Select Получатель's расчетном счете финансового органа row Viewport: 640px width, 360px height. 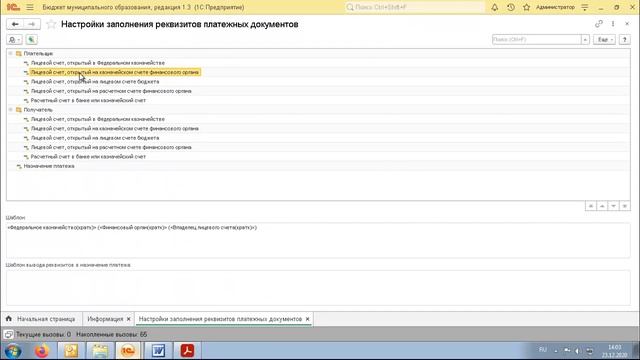tap(318, 147)
